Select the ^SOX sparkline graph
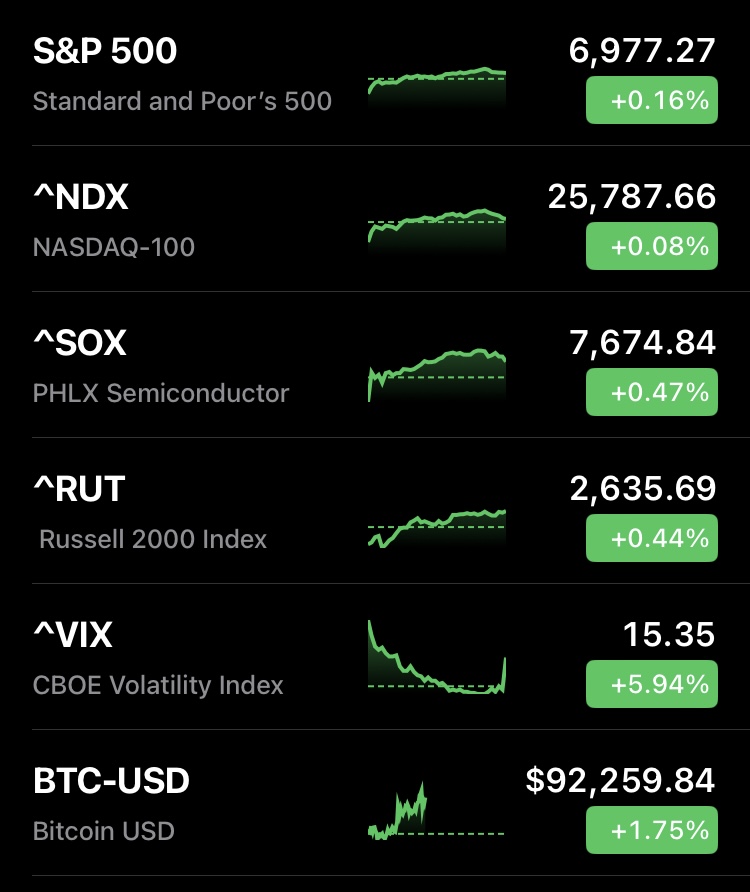The image size is (750, 892). tap(437, 374)
